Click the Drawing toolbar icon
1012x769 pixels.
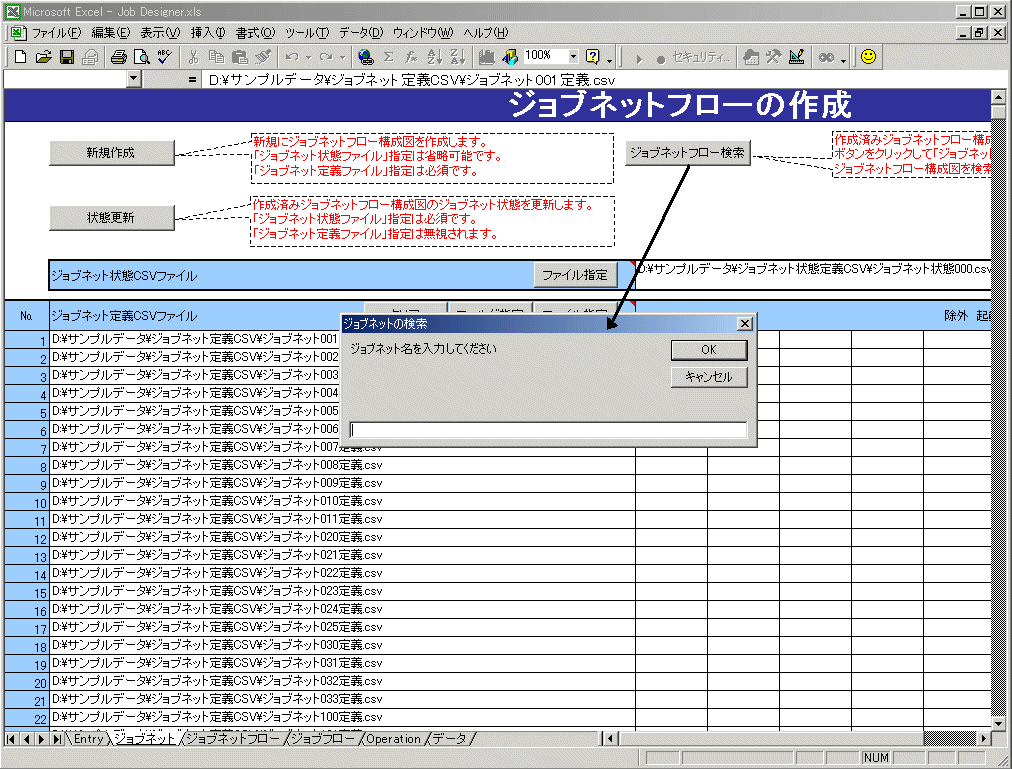coord(510,57)
